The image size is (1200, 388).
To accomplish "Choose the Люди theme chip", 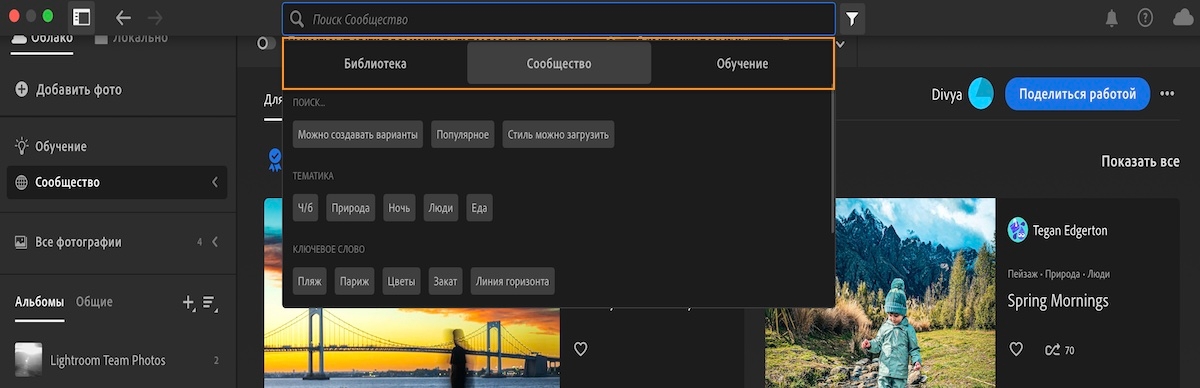I will [x=441, y=208].
